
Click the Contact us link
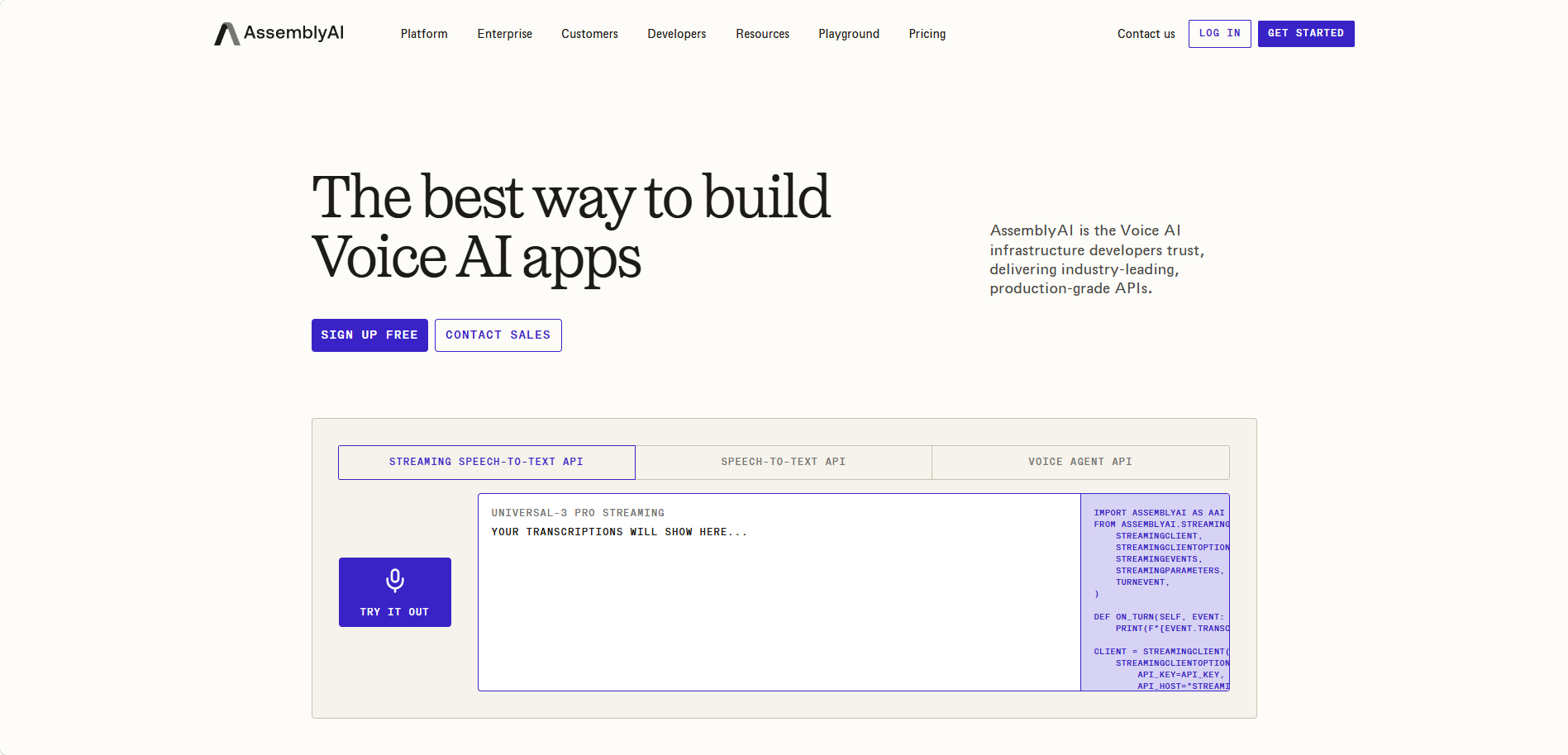[1146, 34]
